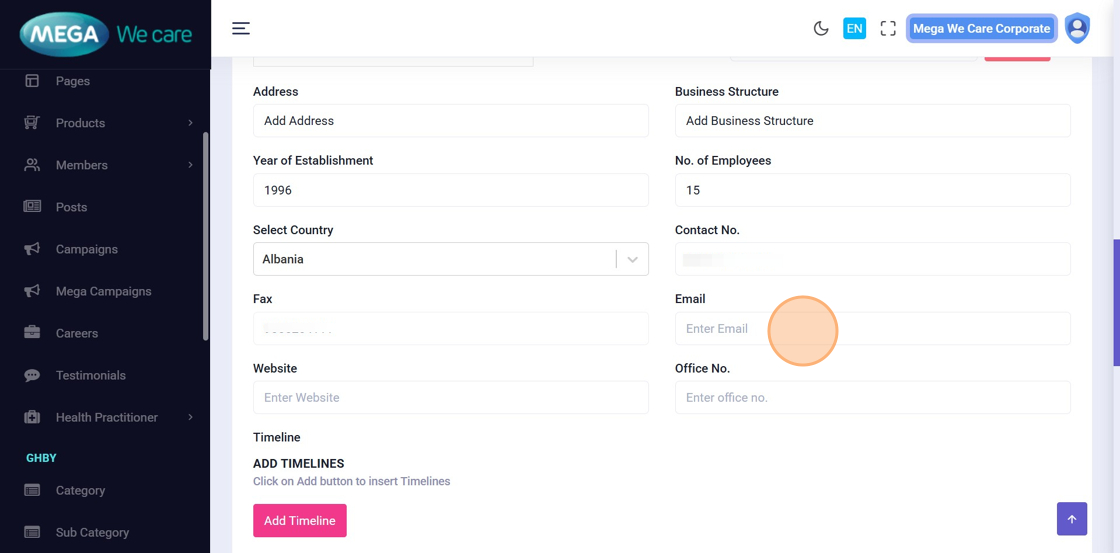Click the Campaigns megaphone icon
The height and width of the screenshot is (553, 1120).
[32, 249]
